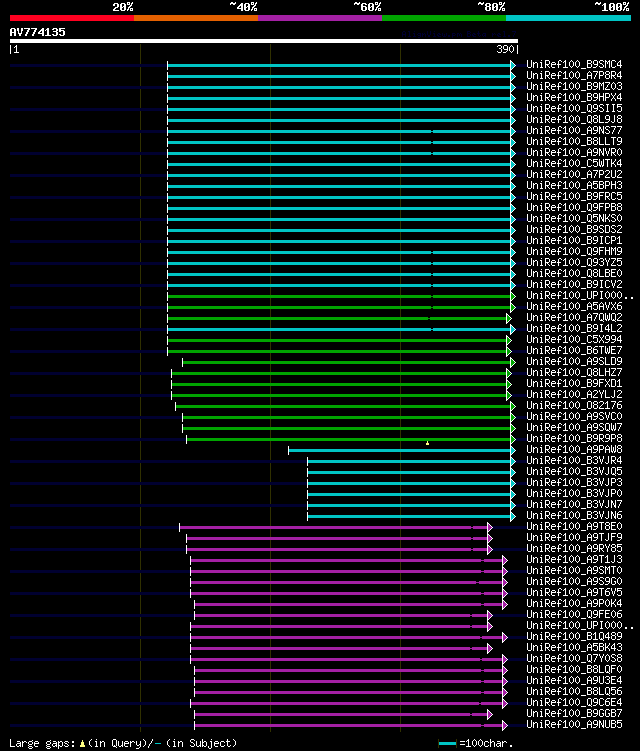Select the UniRef100_B9GGB7 label

point(574,714)
